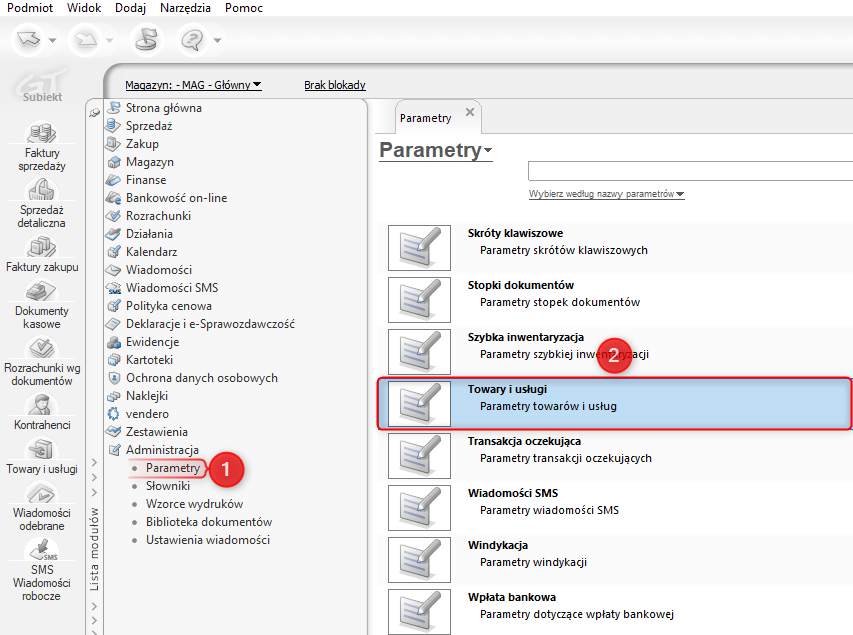853x635 pixels.
Task: Open Dokumenty kasowe sidebar icon
Action: 42,291
